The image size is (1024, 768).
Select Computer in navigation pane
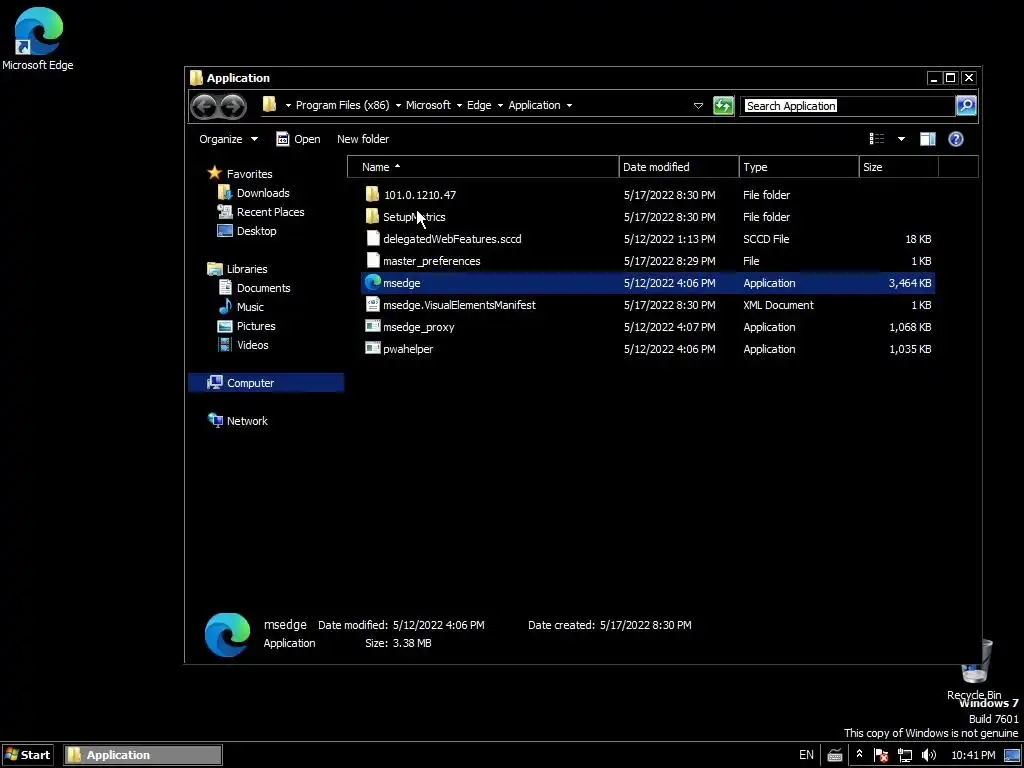266,383
